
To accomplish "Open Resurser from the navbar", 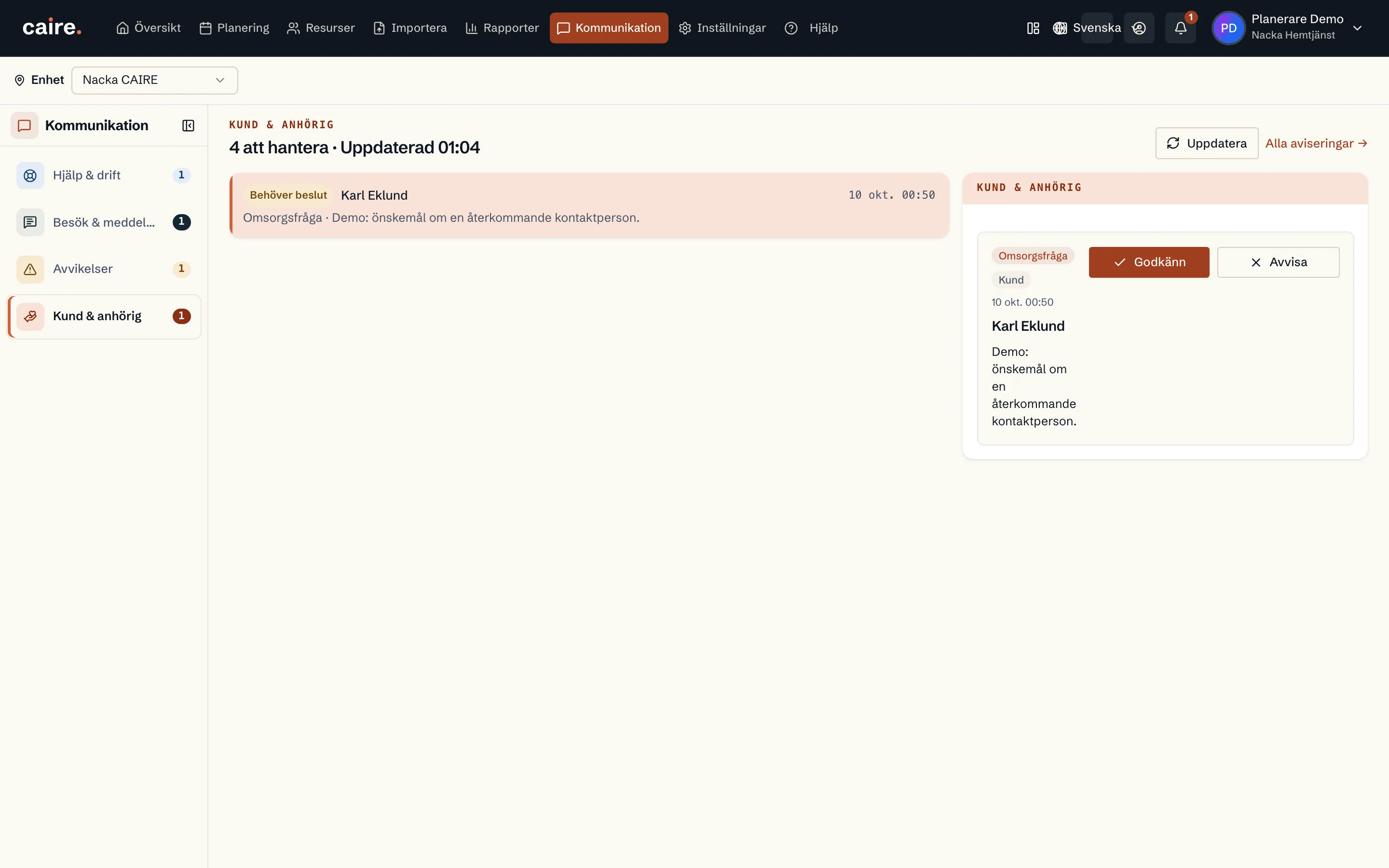I will click(321, 27).
